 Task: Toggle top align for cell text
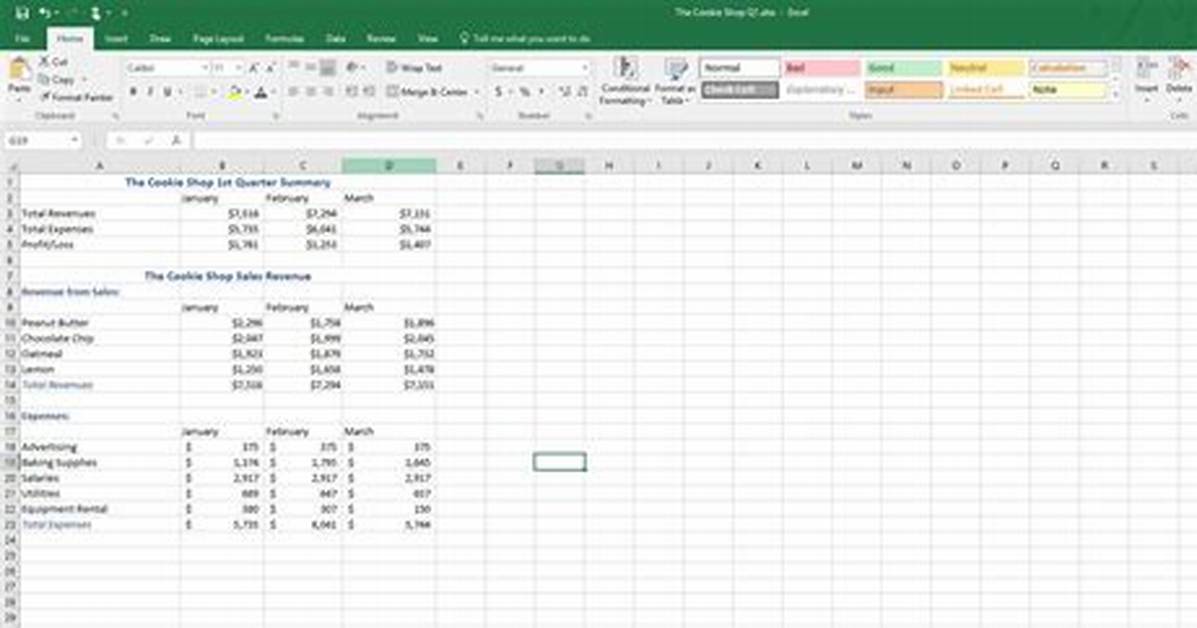coord(293,68)
